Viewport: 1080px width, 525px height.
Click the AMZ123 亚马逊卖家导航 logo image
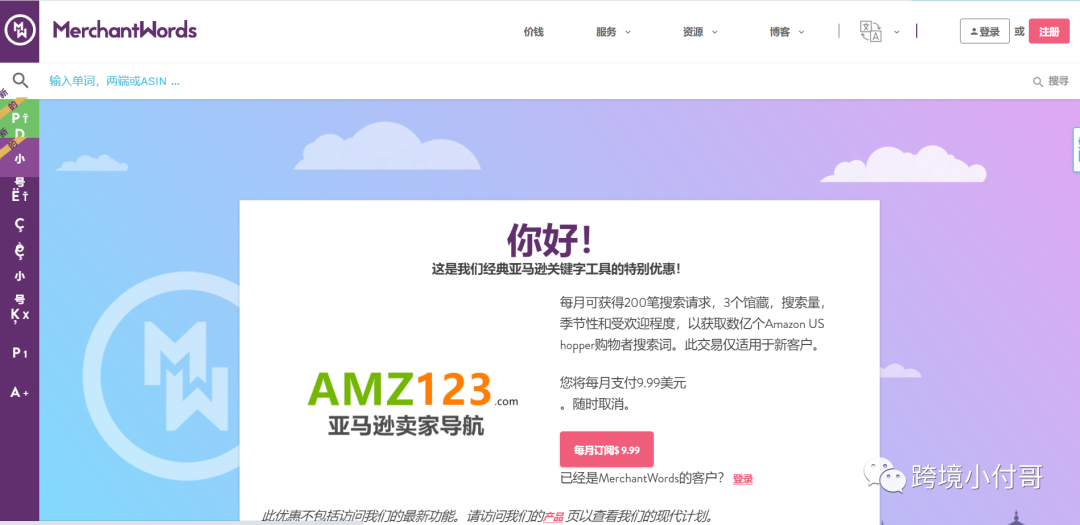411,403
